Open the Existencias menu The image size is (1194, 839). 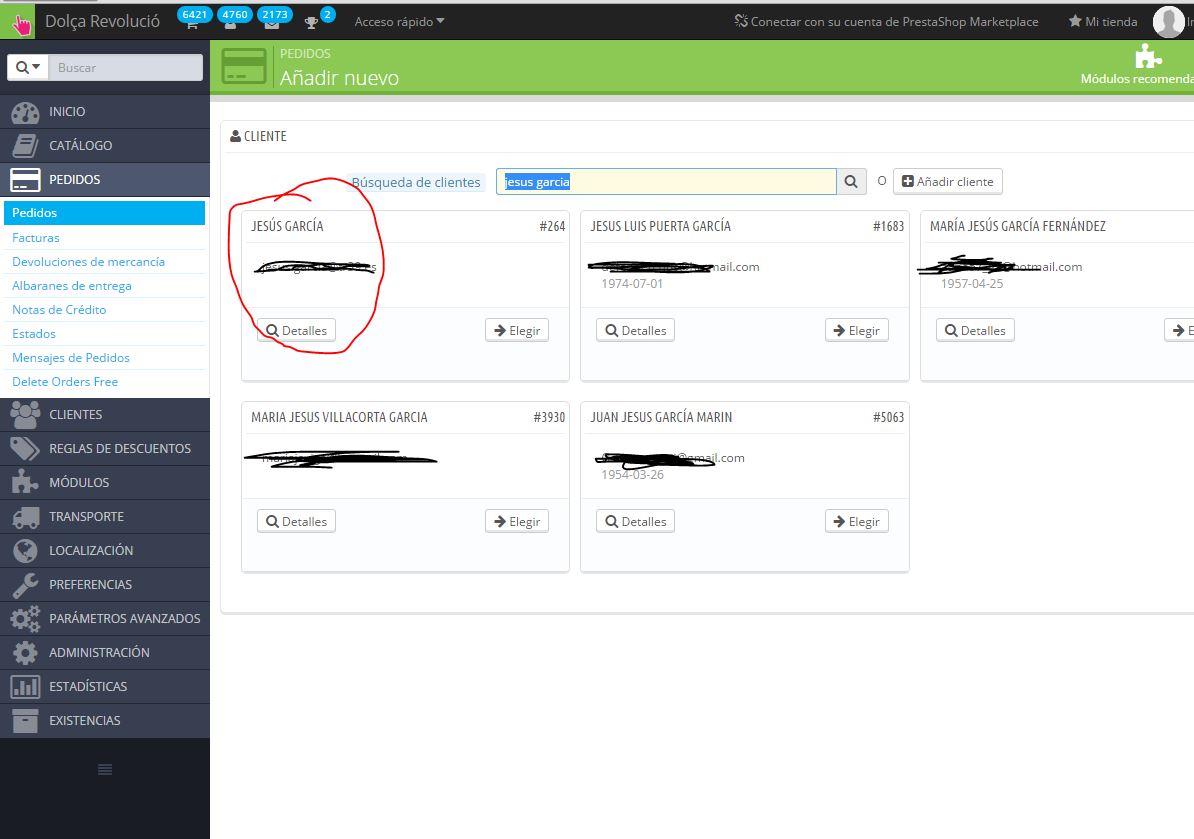click(x=104, y=720)
